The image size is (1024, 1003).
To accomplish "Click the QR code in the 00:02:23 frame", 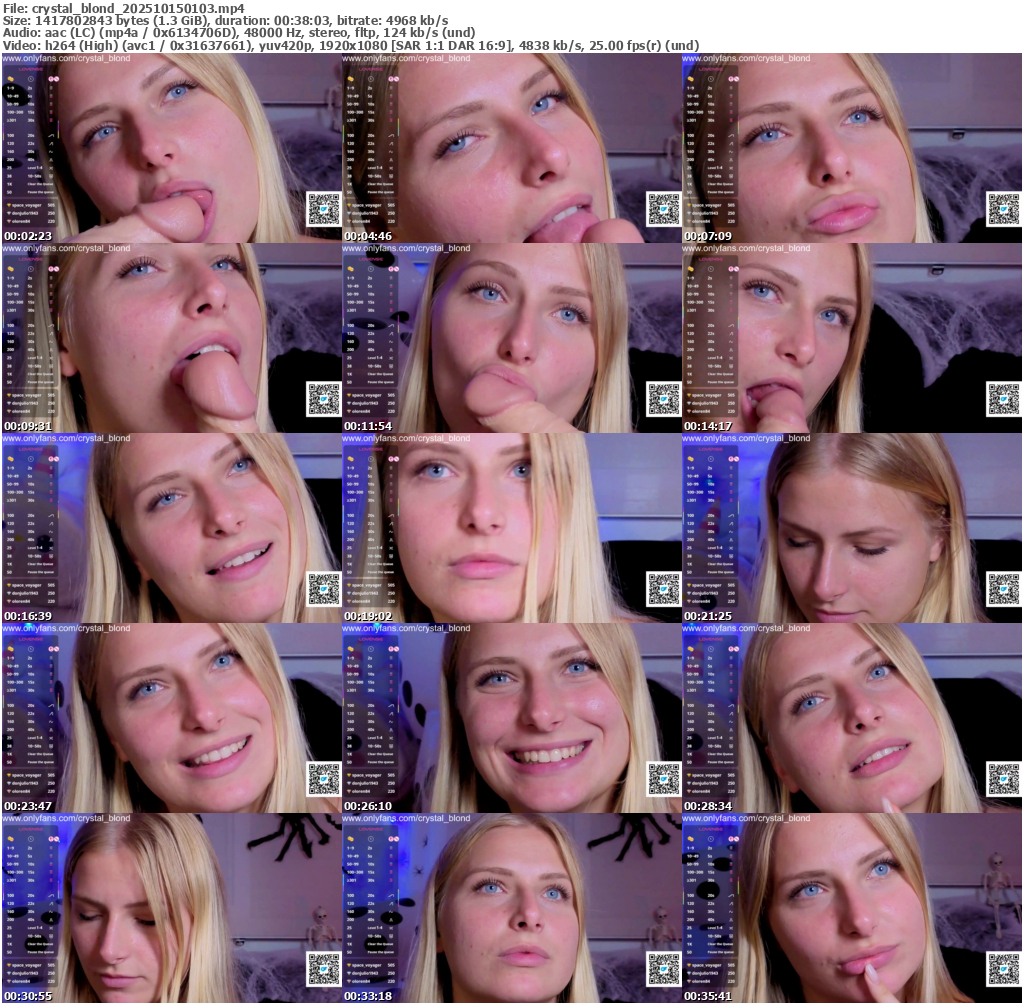I will 323,209.
